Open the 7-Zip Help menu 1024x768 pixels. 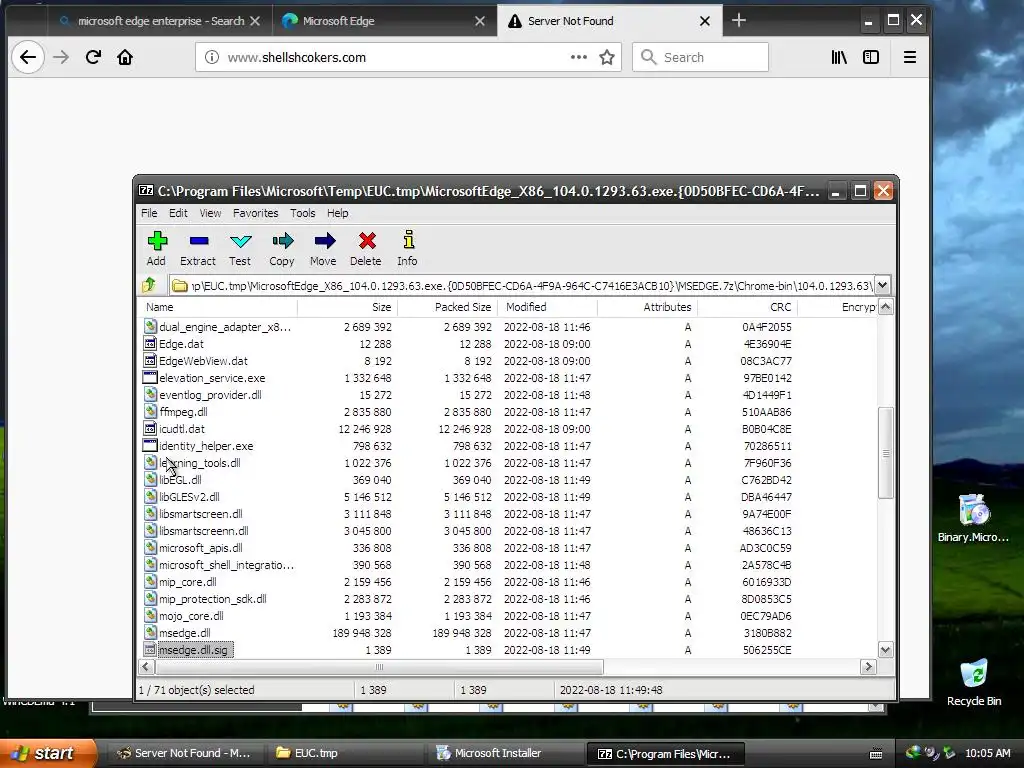click(338, 213)
